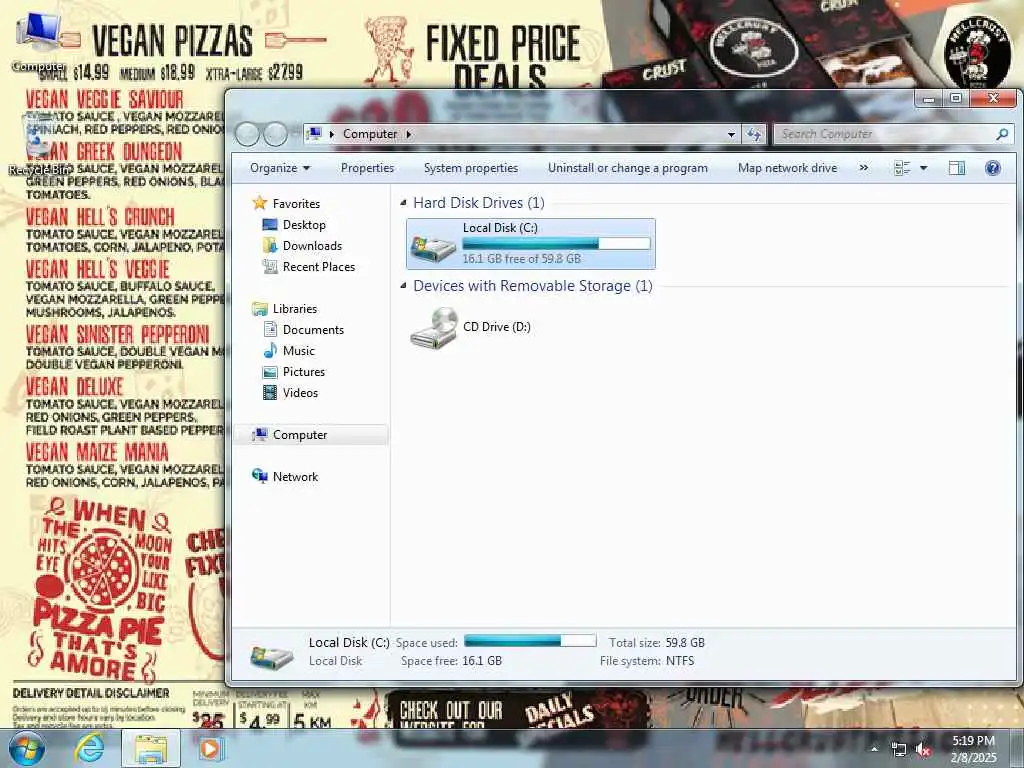Viewport: 1024px width, 768px height.
Task: Expand arrow after Computer in address bar
Action: point(409,134)
